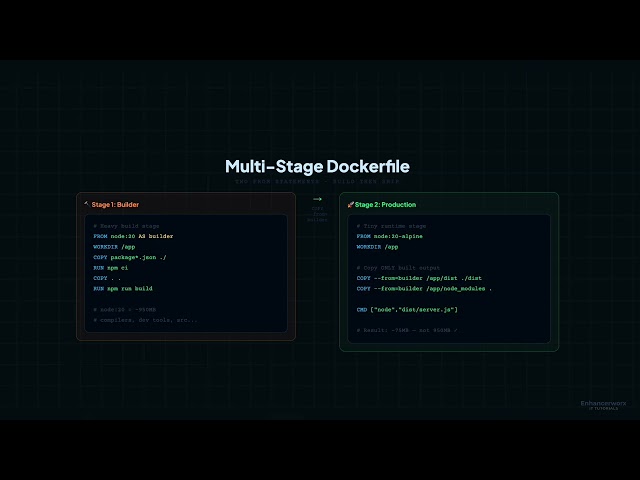This screenshot has width=640, height=480.
Task: Click the CMD ["node","dist/server.js"] line
Action: (407, 309)
